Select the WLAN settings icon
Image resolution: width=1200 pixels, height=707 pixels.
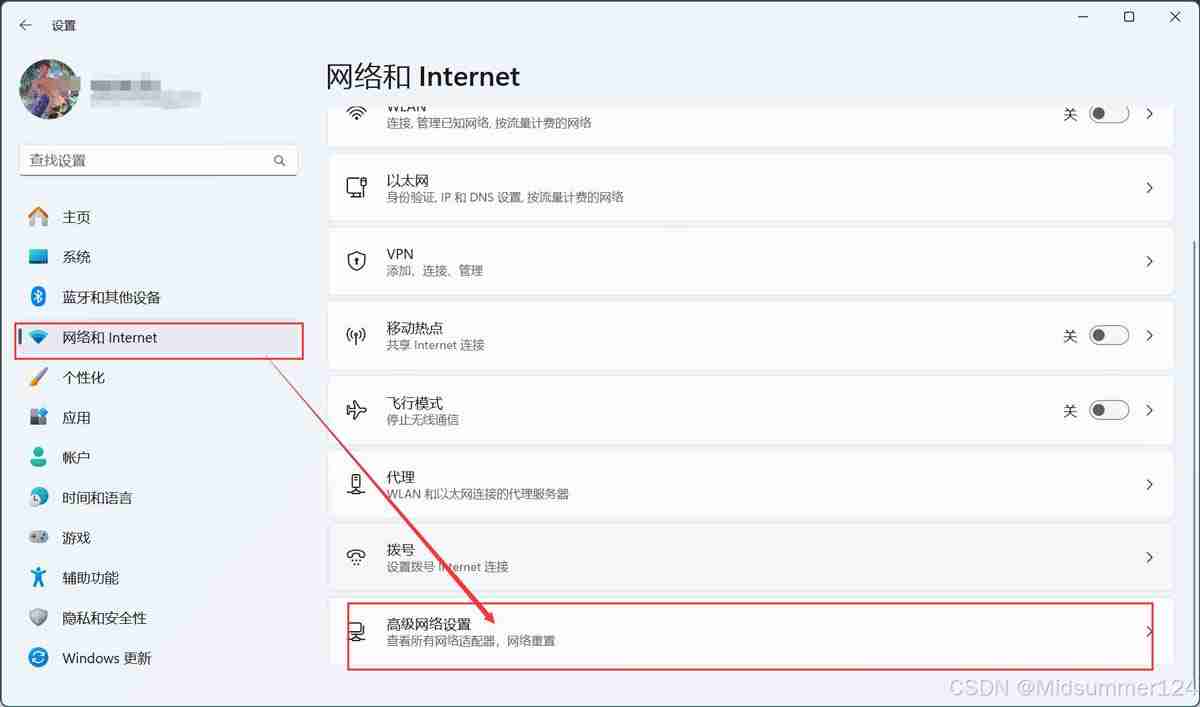[356, 114]
